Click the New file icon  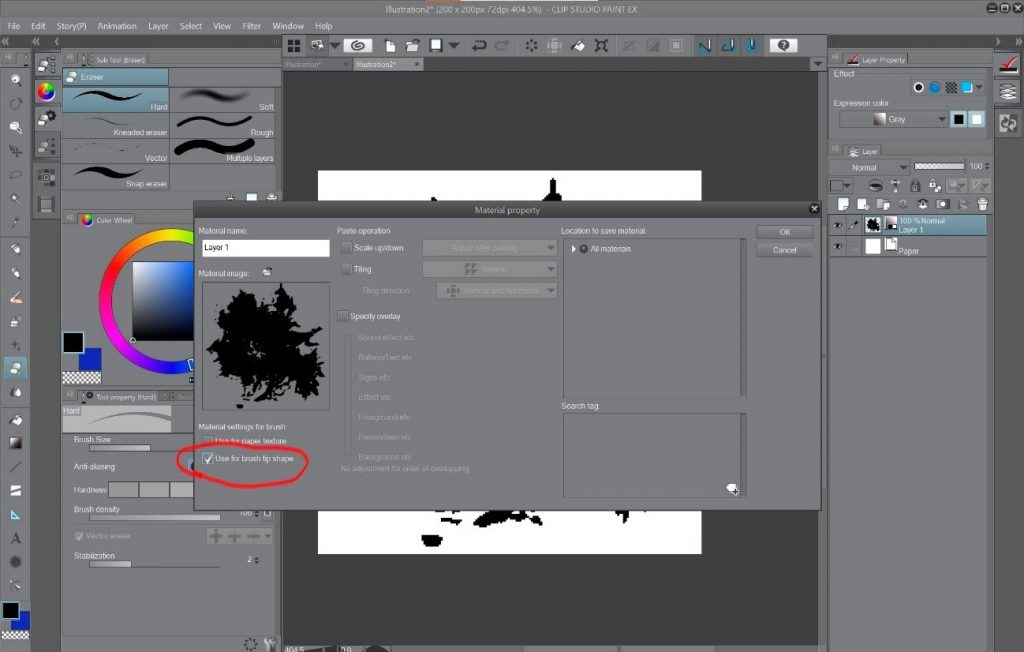click(x=390, y=45)
